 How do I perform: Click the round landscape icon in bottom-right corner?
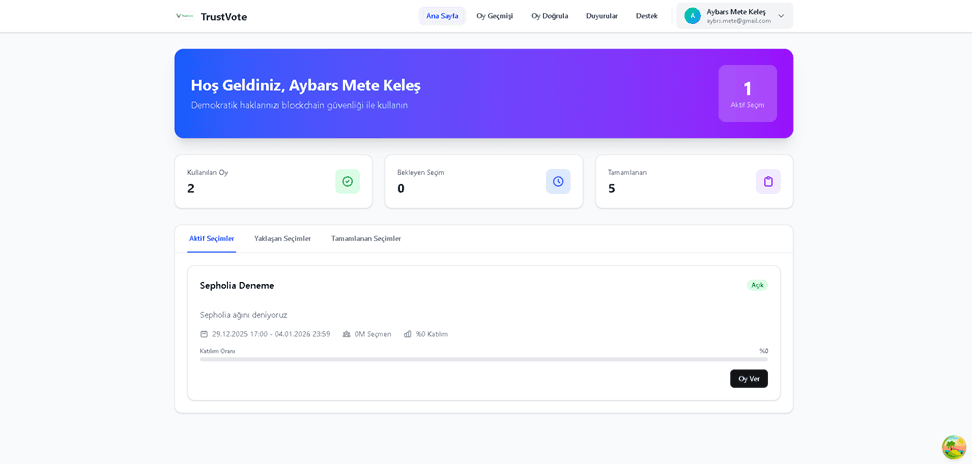tap(954, 447)
